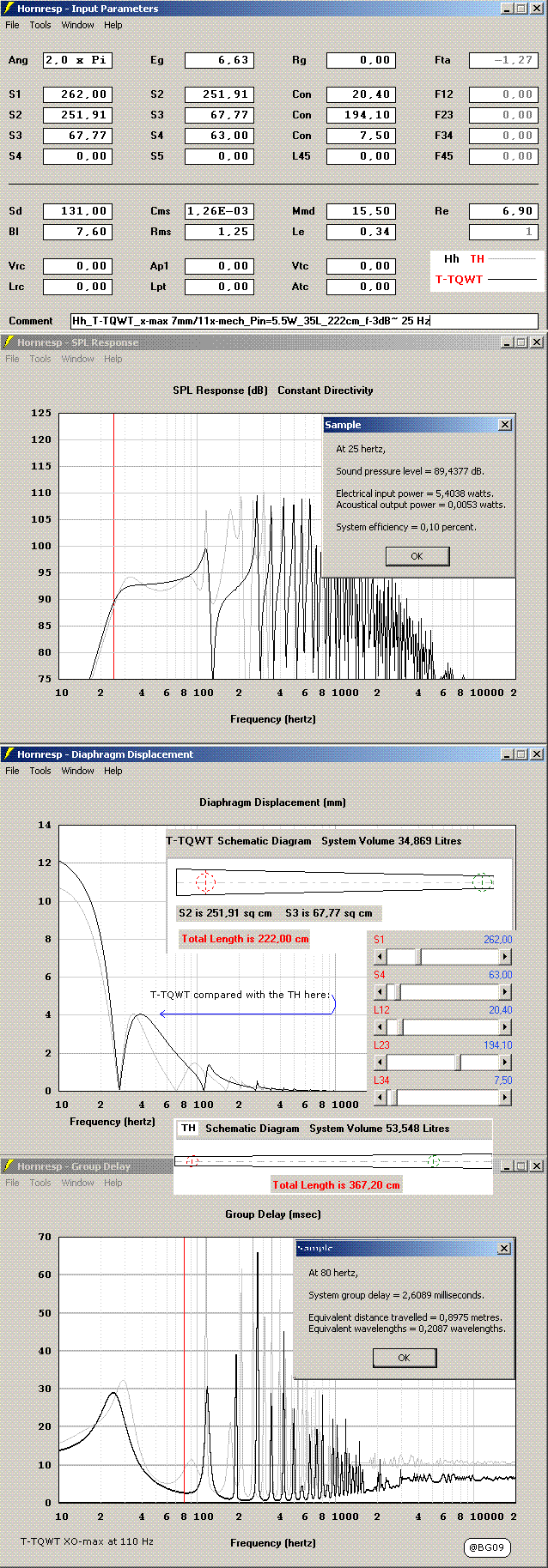Nudge the S1 slider left with its arrow

pyautogui.click(x=380, y=957)
